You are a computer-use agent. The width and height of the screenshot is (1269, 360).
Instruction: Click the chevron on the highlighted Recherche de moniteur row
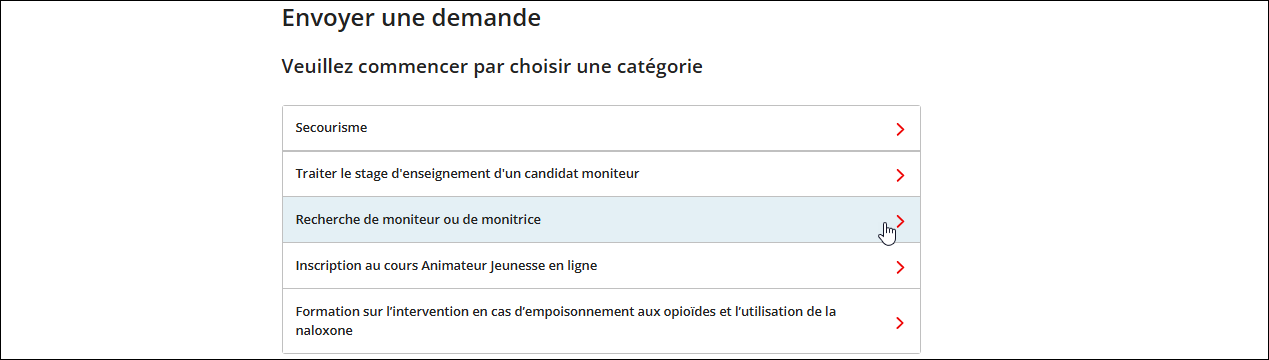click(900, 221)
